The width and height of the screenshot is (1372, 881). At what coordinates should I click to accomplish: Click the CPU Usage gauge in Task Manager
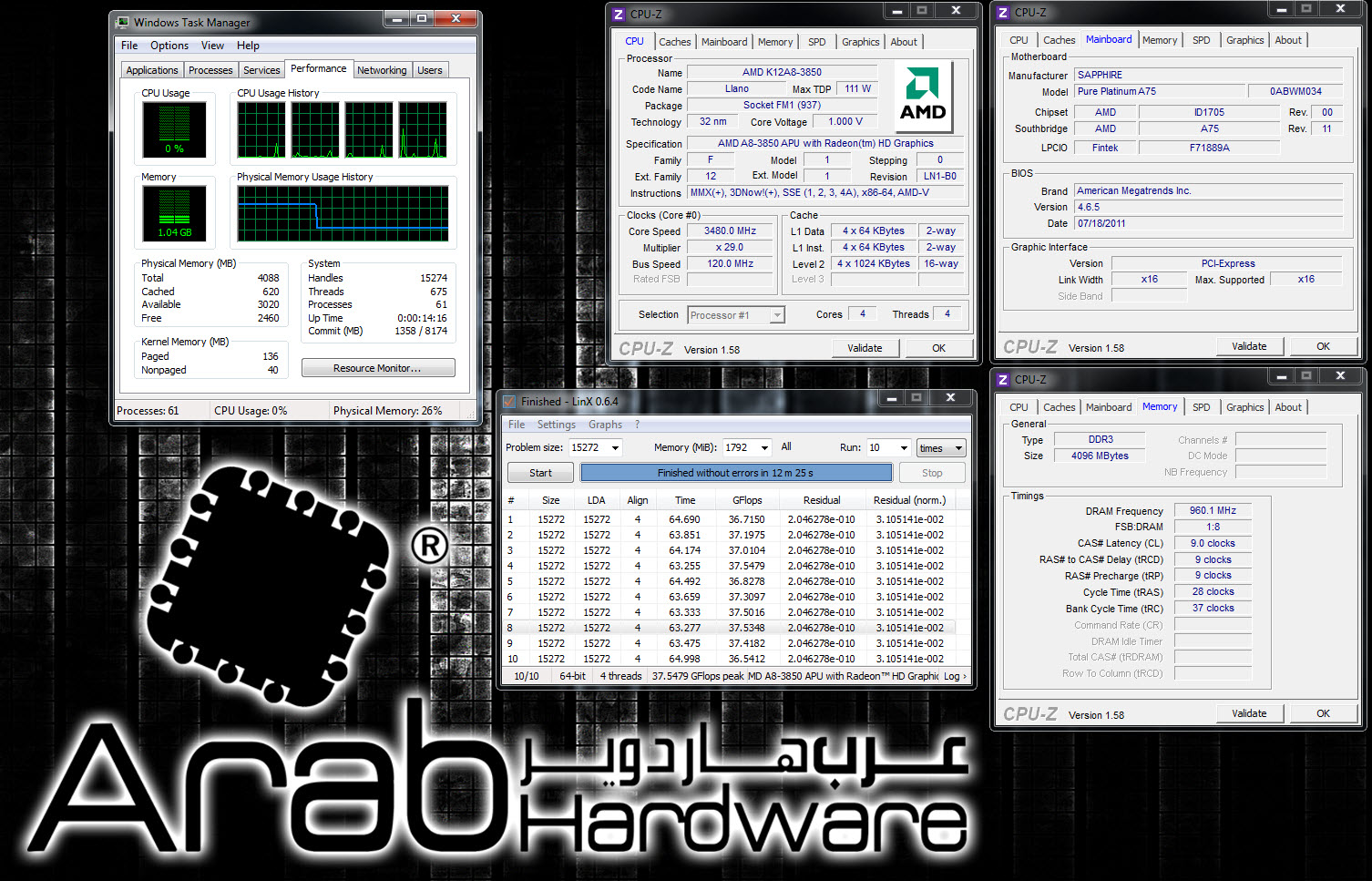pos(174,130)
